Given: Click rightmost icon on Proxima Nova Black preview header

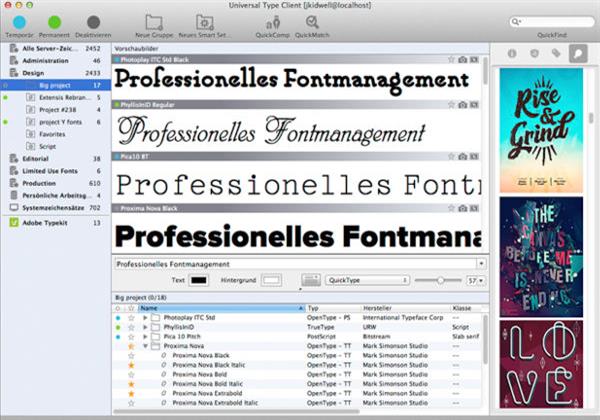Looking at the screenshot, I should point(474,208).
